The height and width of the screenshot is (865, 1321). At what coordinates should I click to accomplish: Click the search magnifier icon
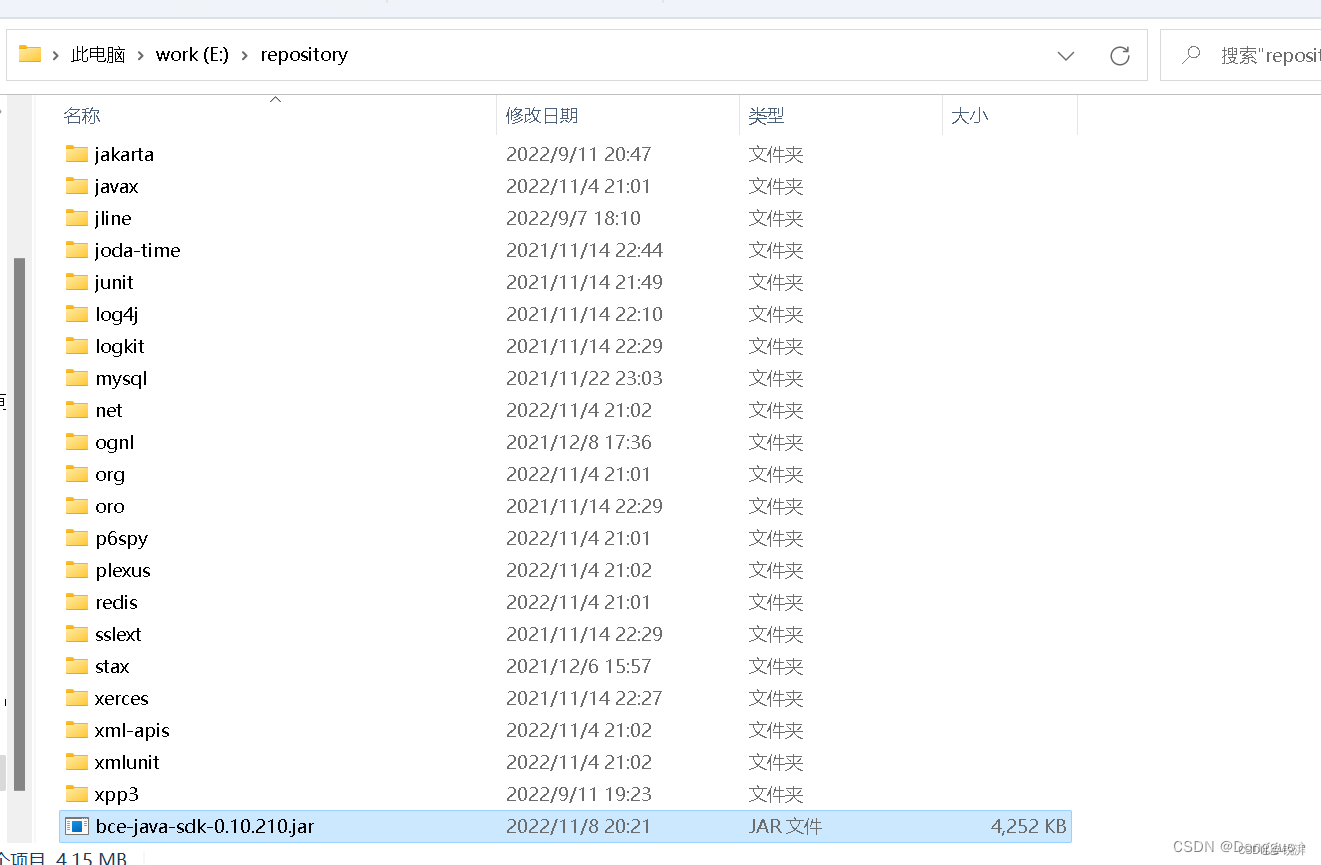tap(1190, 55)
